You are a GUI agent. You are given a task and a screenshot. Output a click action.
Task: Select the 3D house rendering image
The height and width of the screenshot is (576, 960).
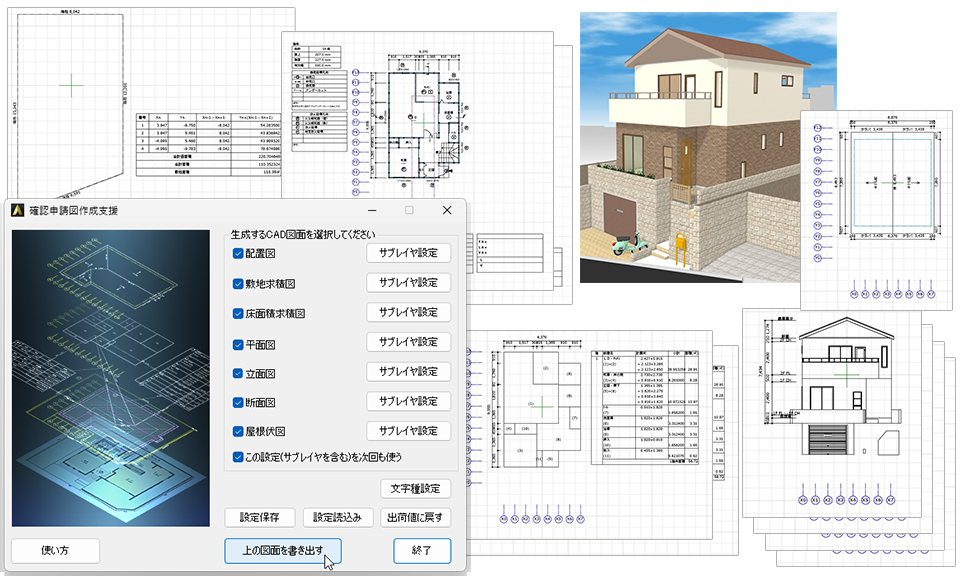[x=707, y=147]
